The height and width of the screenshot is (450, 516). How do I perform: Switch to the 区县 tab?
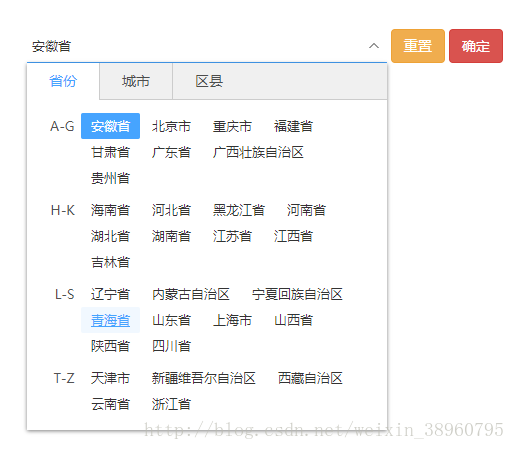(209, 81)
